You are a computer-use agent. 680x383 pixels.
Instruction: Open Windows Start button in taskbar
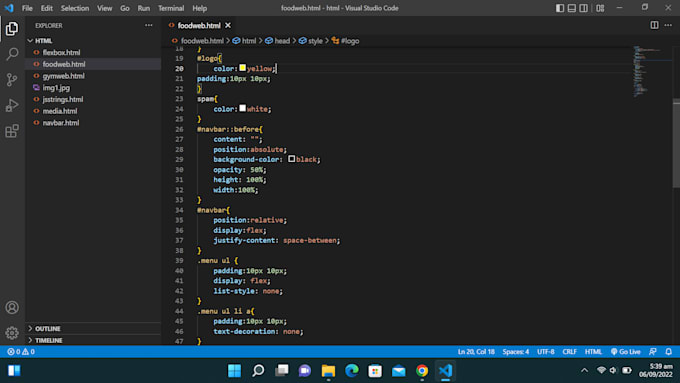pyautogui.click(x=234, y=370)
